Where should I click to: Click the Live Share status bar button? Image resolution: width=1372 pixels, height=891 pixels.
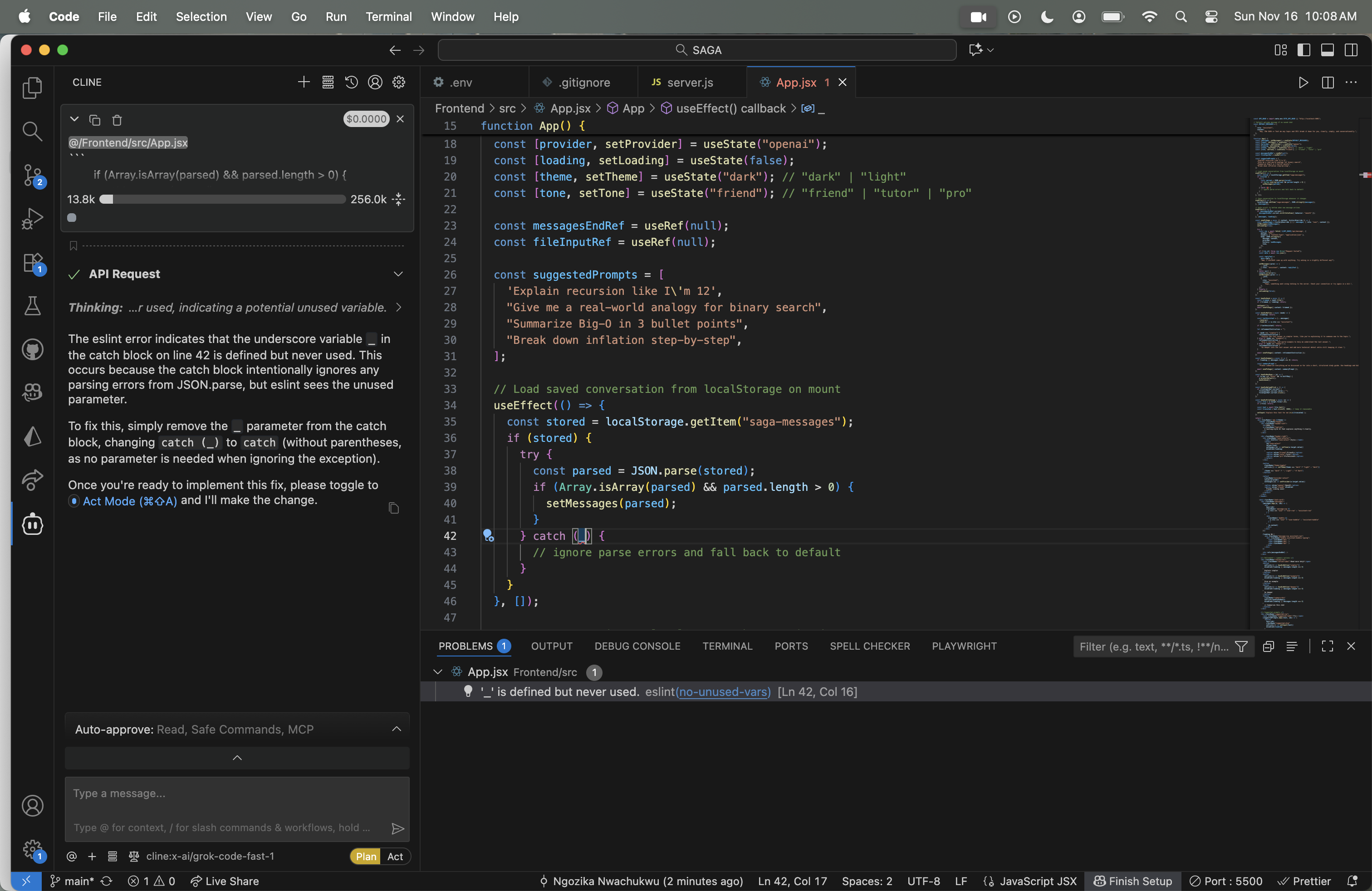(225, 881)
